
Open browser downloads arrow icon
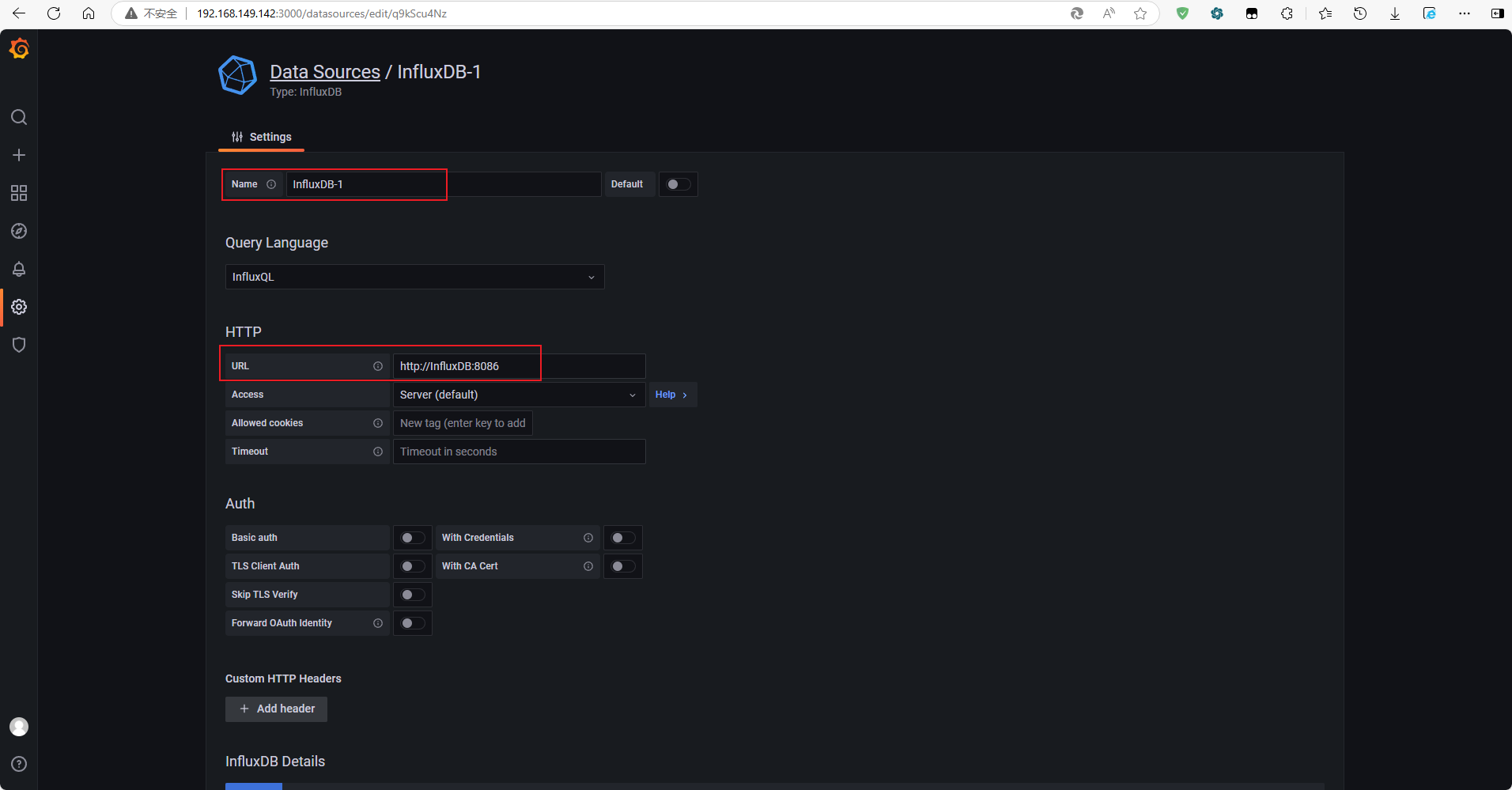point(1395,13)
